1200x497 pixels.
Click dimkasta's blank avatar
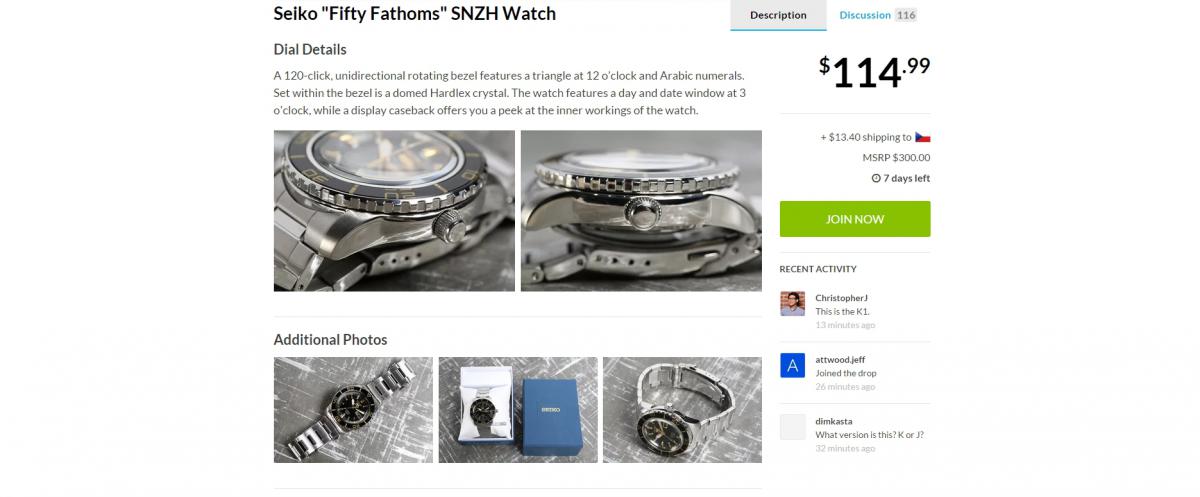click(x=792, y=427)
